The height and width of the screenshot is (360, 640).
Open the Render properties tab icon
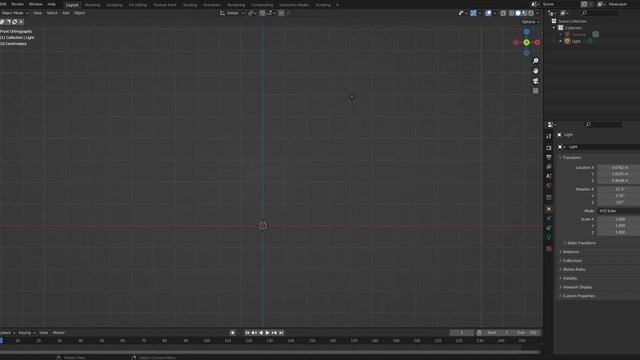(549, 148)
